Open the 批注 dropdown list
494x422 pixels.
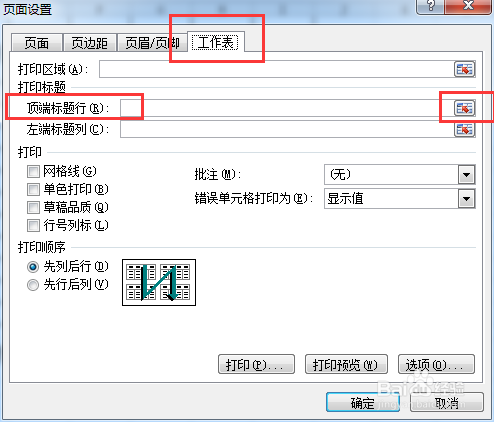click(x=466, y=174)
